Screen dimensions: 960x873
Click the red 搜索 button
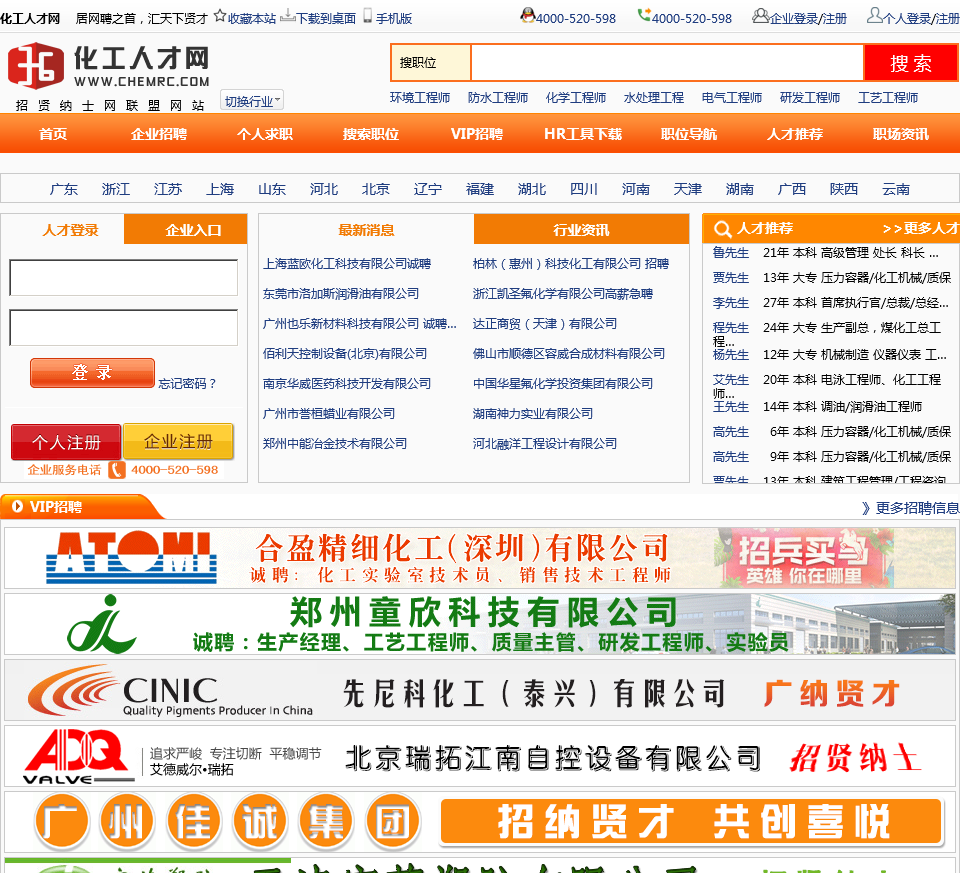point(910,62)
